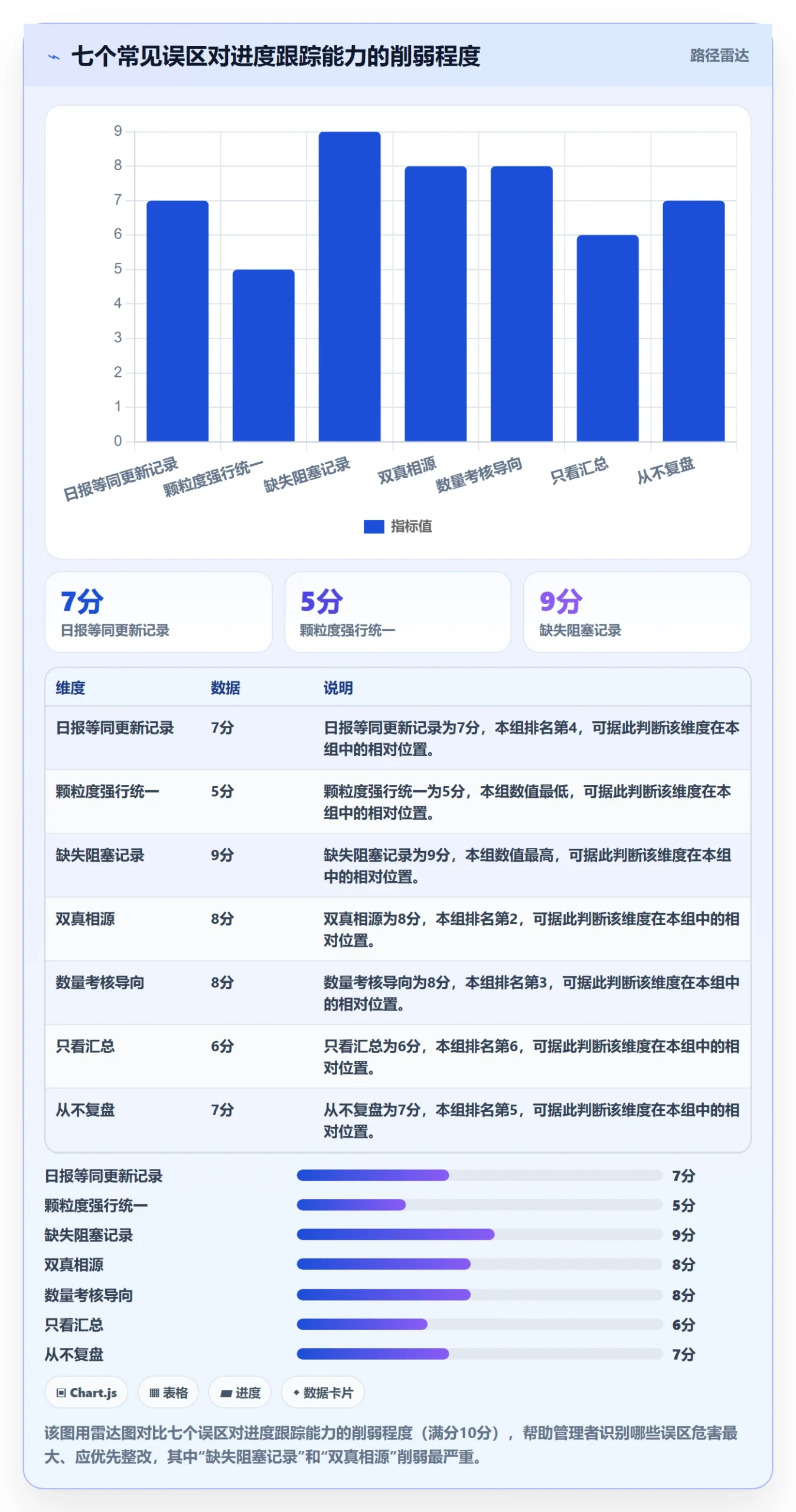The image size is (796, 1512).
Task: Click the 颗粒度强行统一 bar in chart
Action: (263, 355)
